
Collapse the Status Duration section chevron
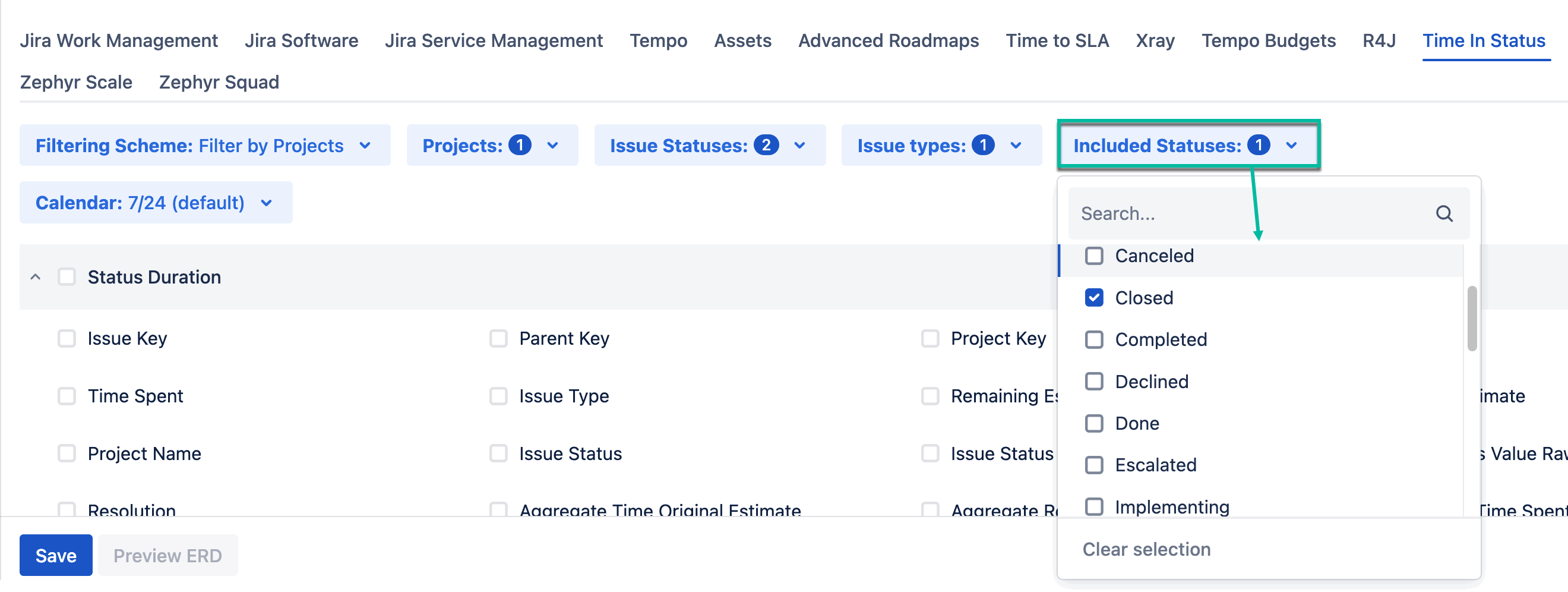coord(35,277)
